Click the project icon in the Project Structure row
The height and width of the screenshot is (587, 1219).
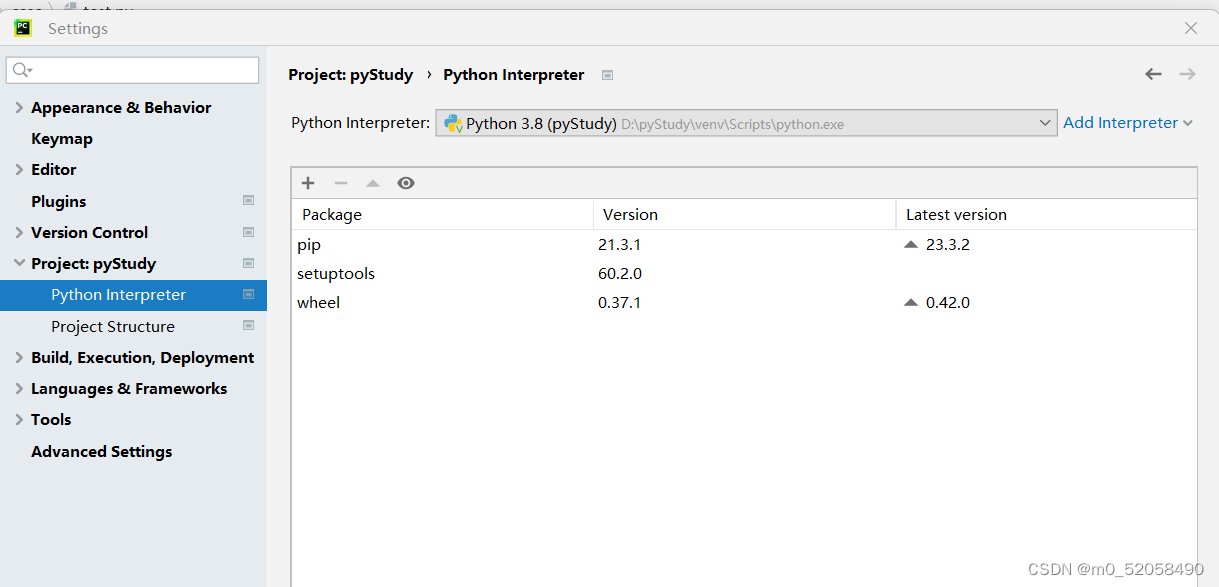(248, 326)
